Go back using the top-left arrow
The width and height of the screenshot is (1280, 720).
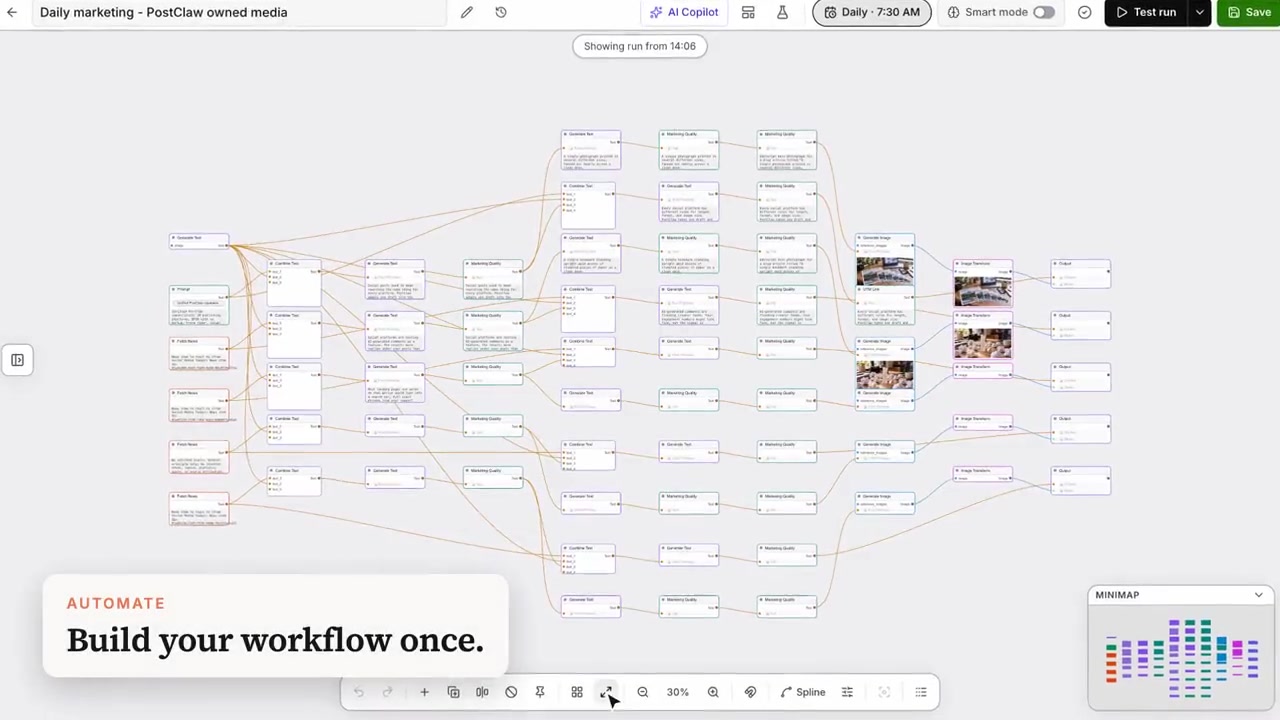(12, 12)
